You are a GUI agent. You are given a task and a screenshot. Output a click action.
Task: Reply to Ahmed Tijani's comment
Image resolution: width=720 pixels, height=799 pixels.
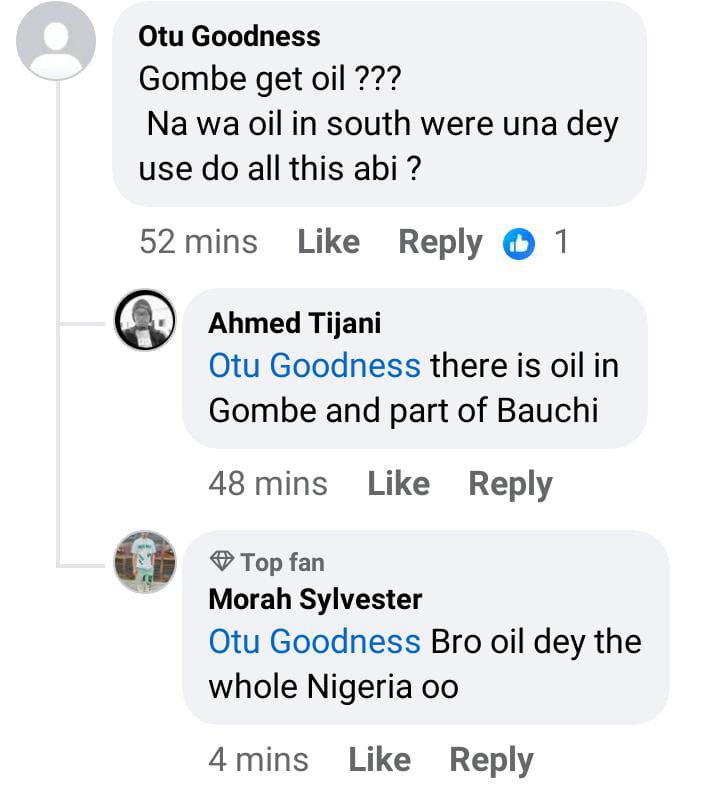tap(510, 484)
